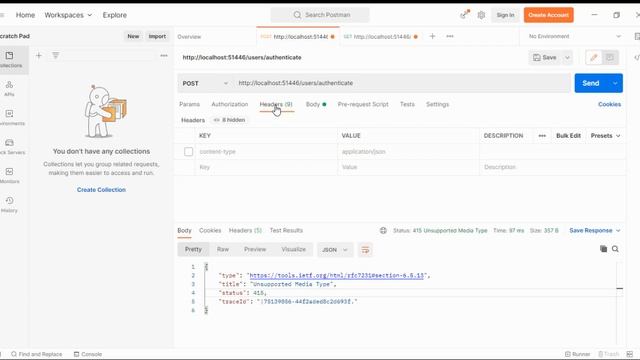
Task: Click the New button
Action: tap(133, 36)
